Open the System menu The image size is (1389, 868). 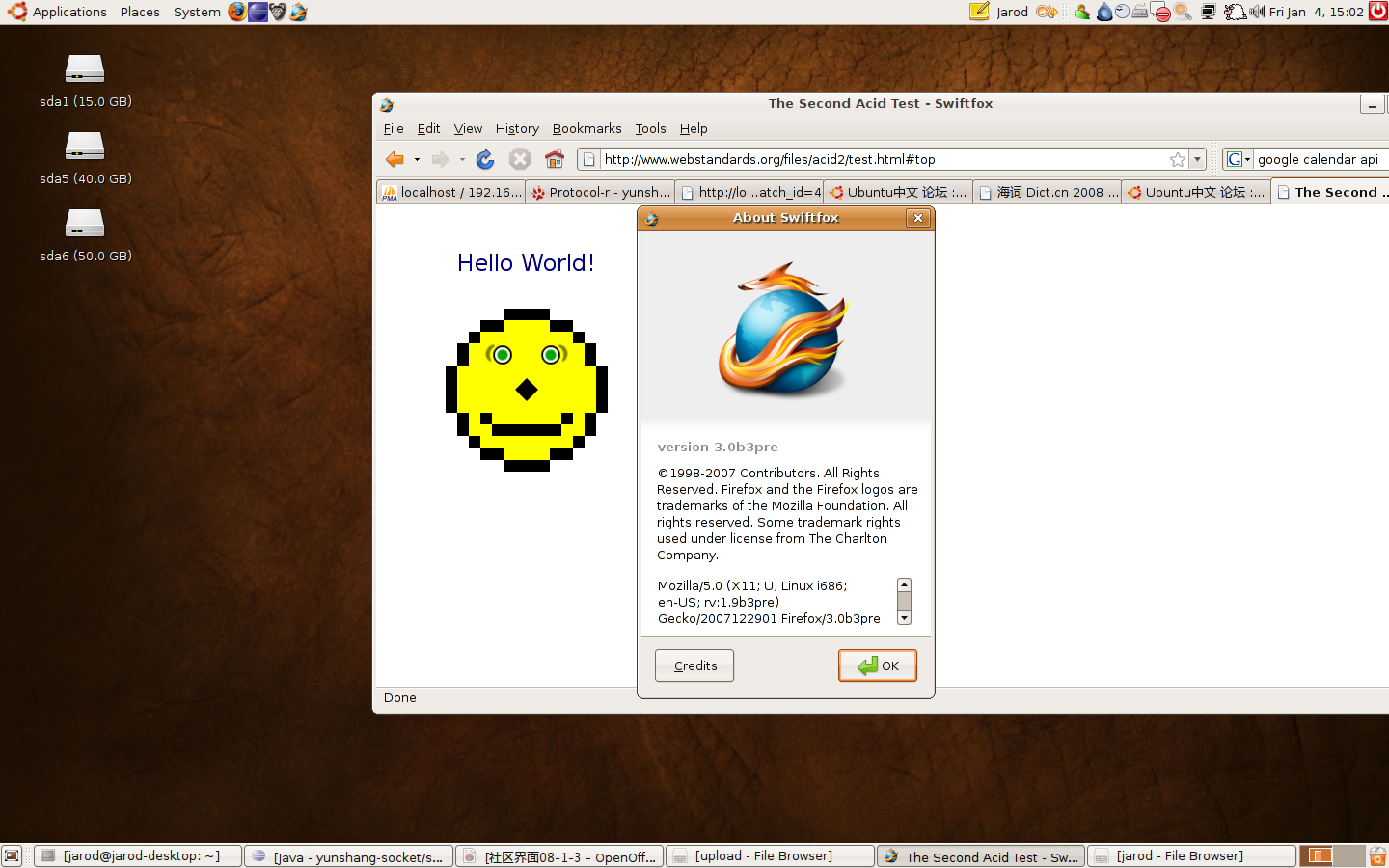point(197,12)
